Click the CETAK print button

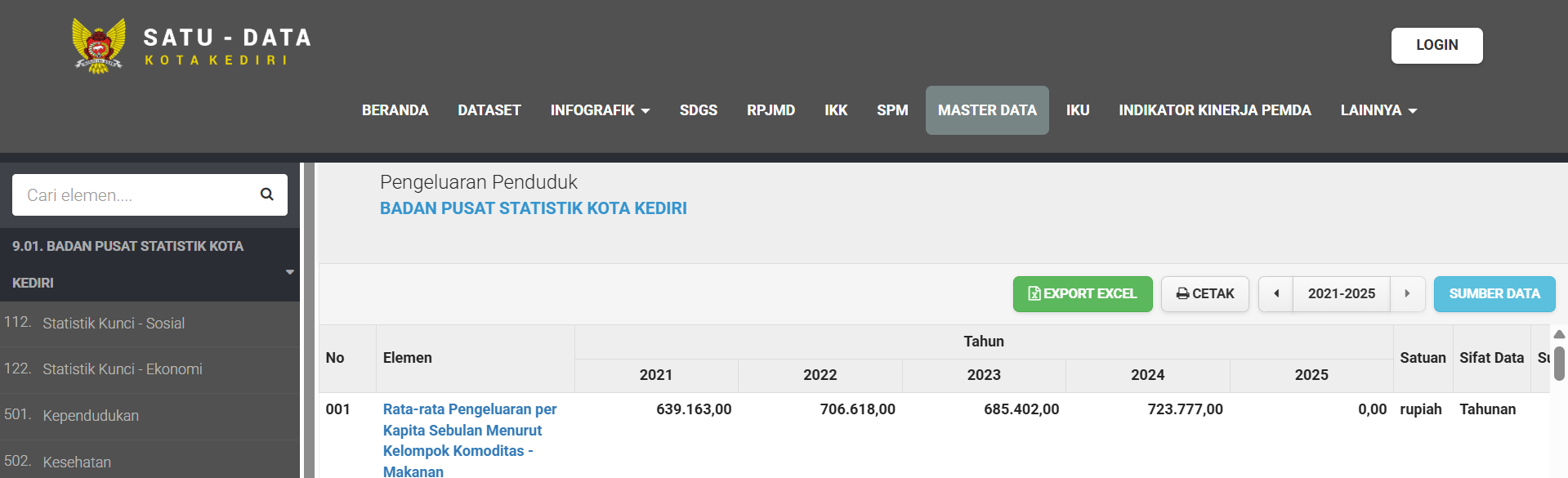point(1204,293)
